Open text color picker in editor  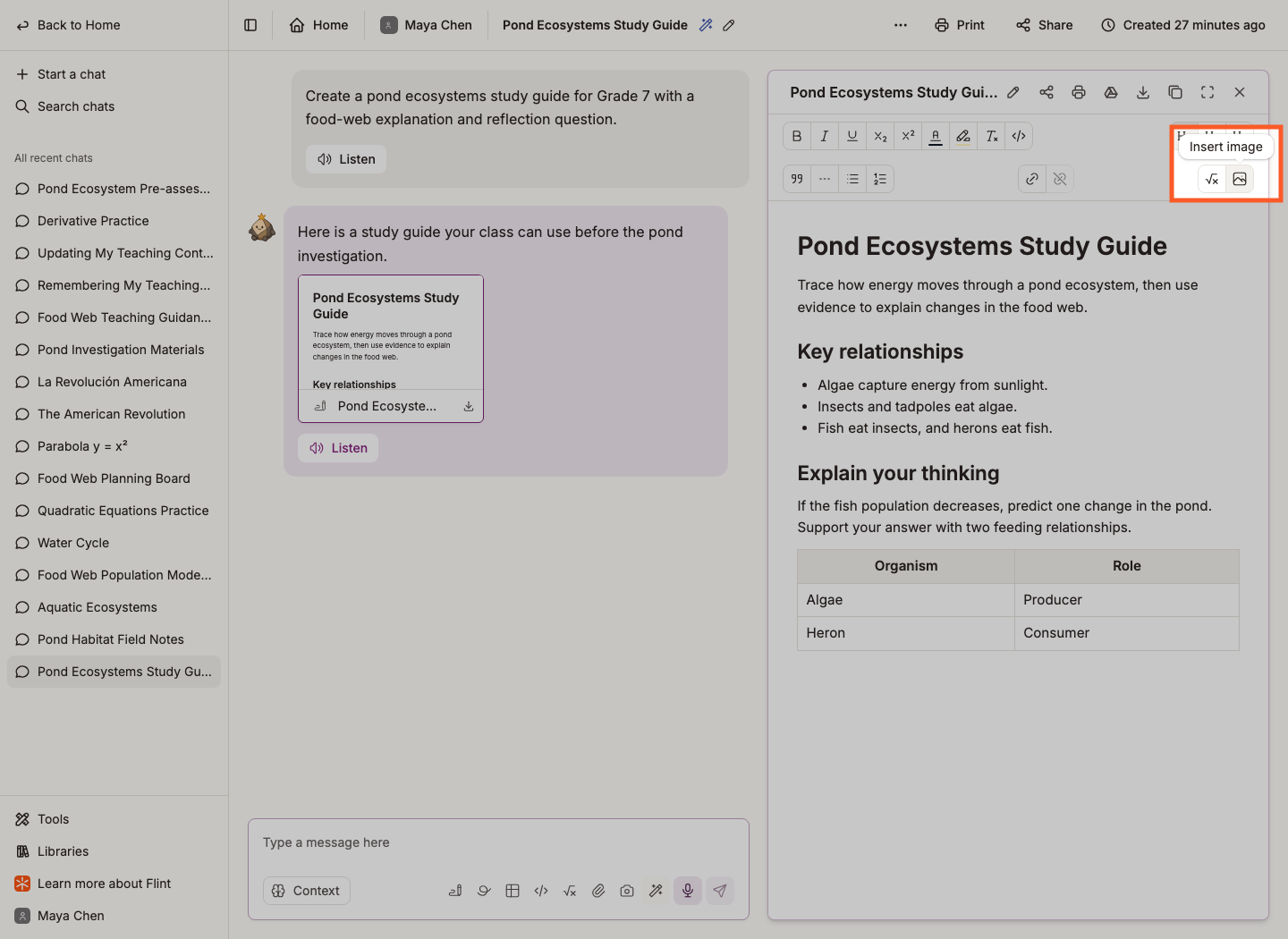tap(936, 136)
